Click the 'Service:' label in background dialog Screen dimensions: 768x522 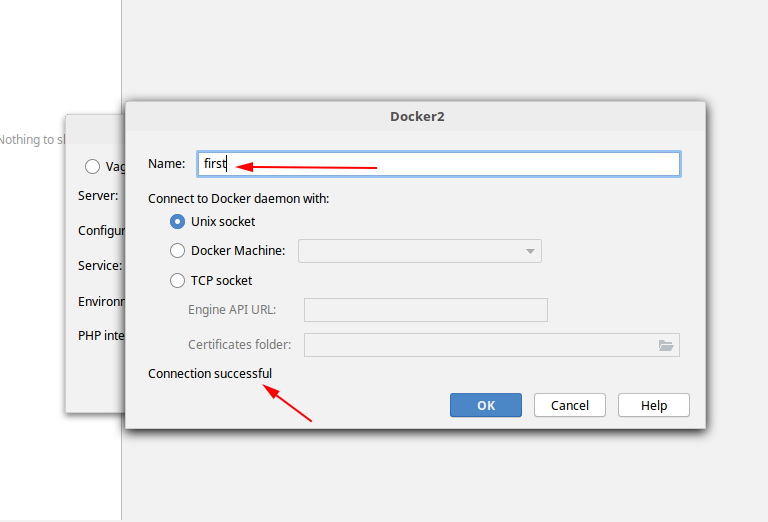tap(100, 265)
